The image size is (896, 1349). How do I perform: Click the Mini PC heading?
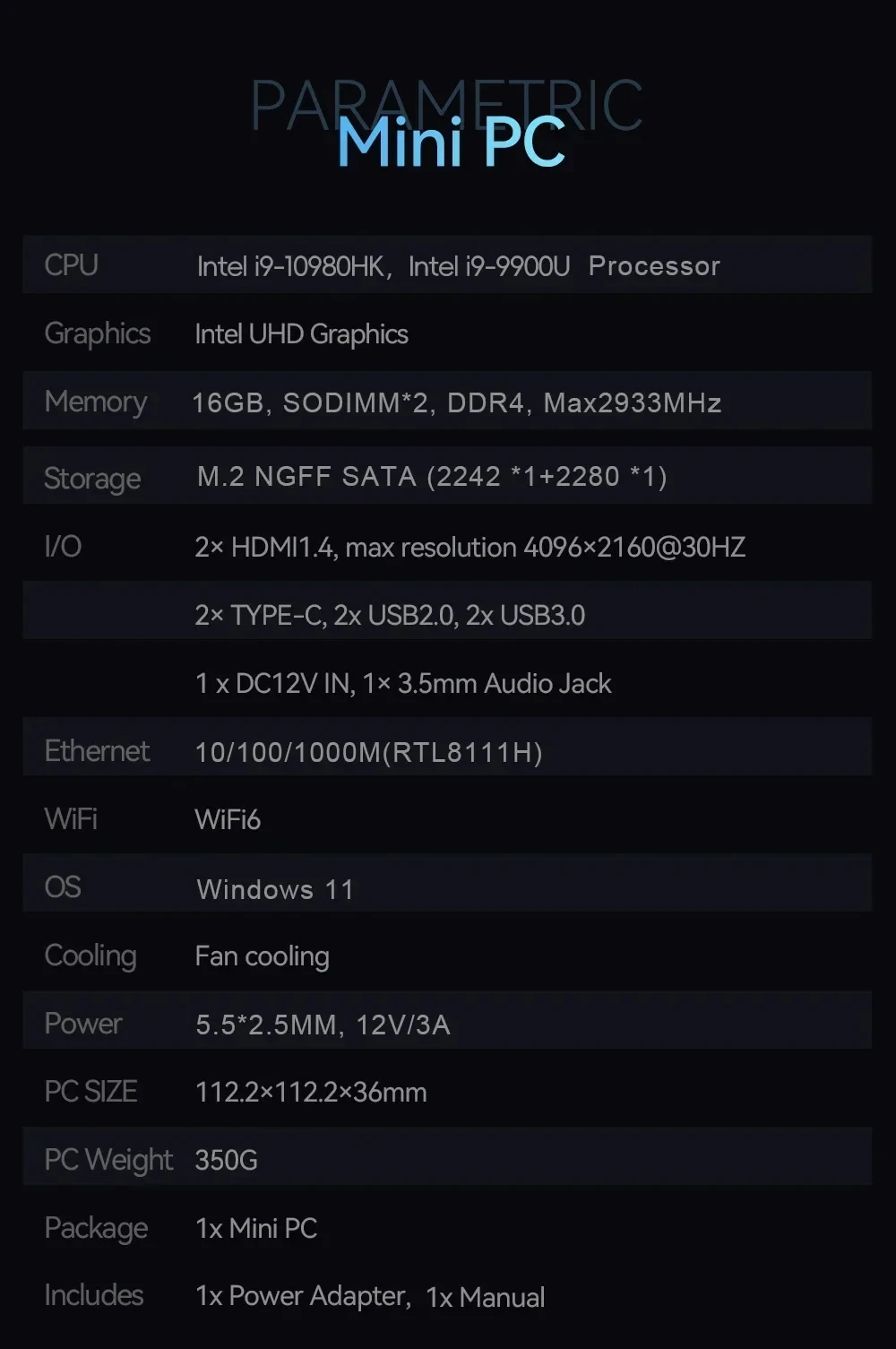(x=451, y=143)
